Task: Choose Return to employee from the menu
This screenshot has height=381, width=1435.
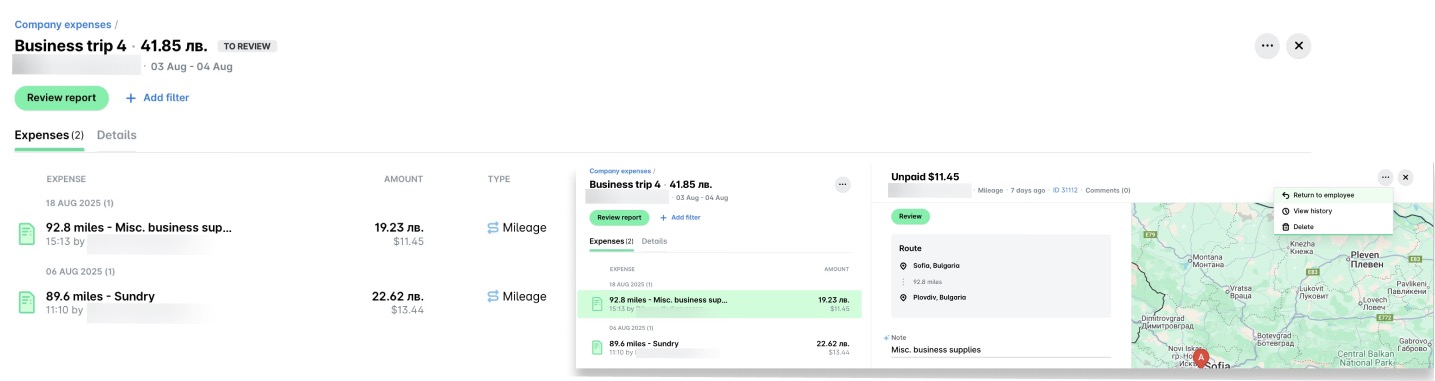Action: point(1332,195)
